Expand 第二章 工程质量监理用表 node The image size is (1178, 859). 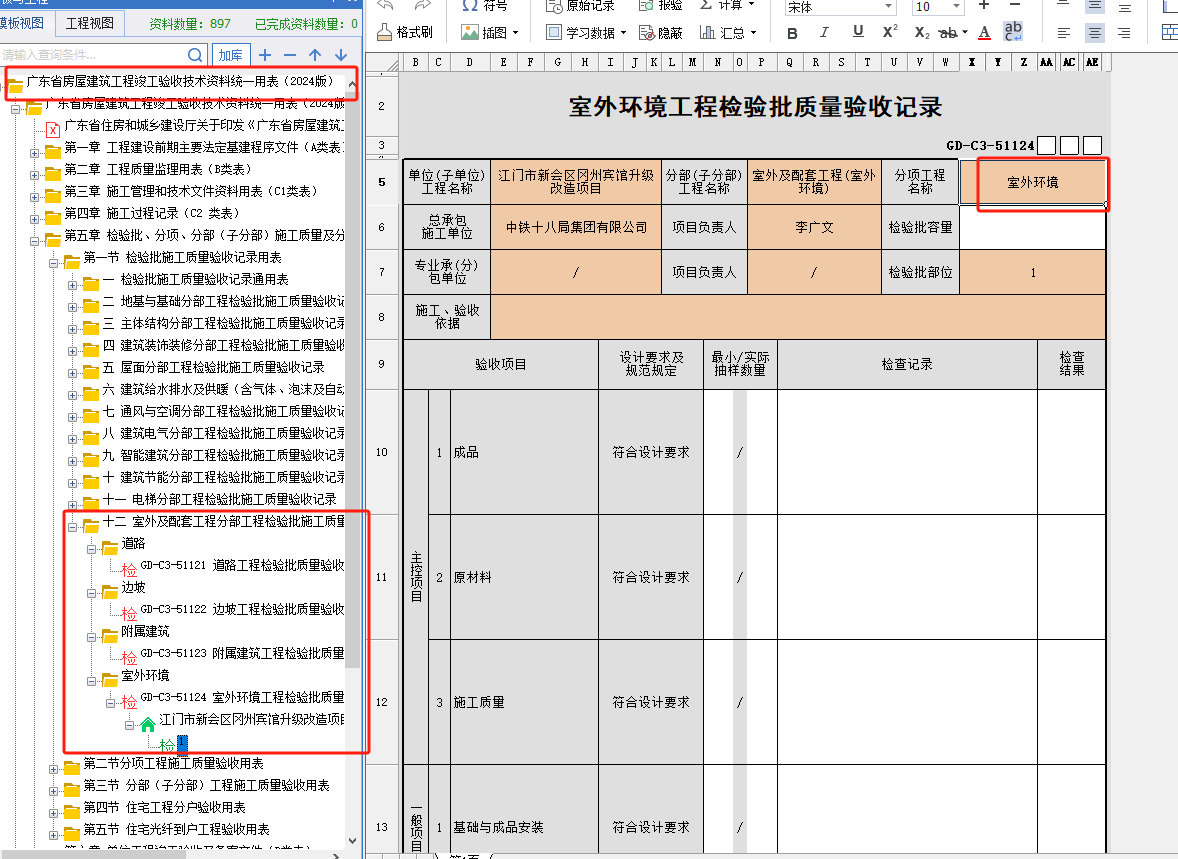click(x=34, y=175)
